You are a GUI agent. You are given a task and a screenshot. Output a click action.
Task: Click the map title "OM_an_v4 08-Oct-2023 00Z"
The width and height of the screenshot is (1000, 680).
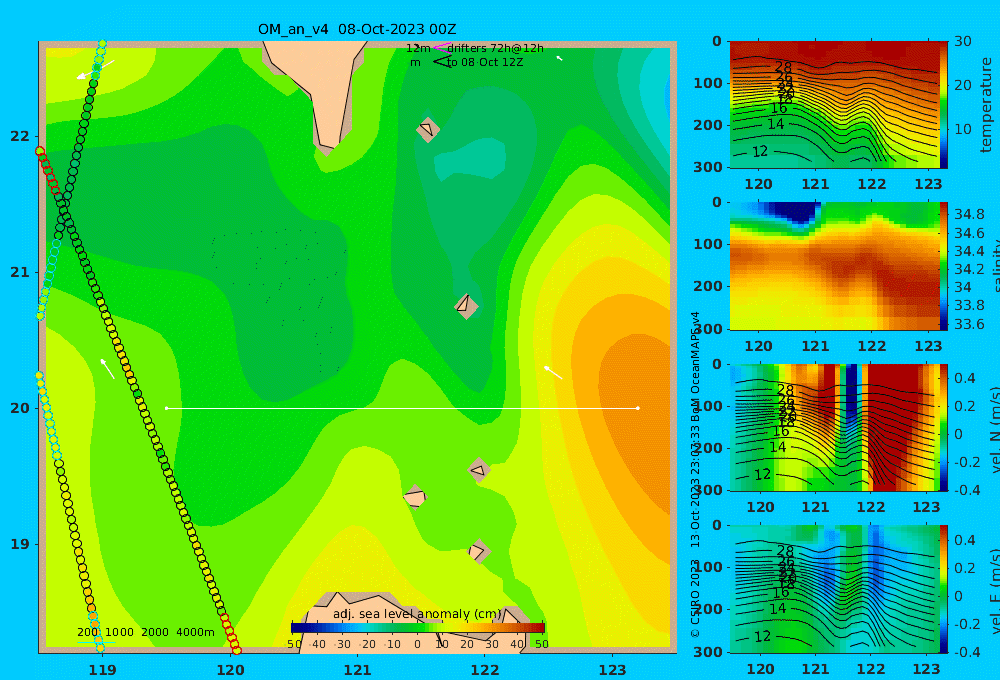(x=357, y=29)
